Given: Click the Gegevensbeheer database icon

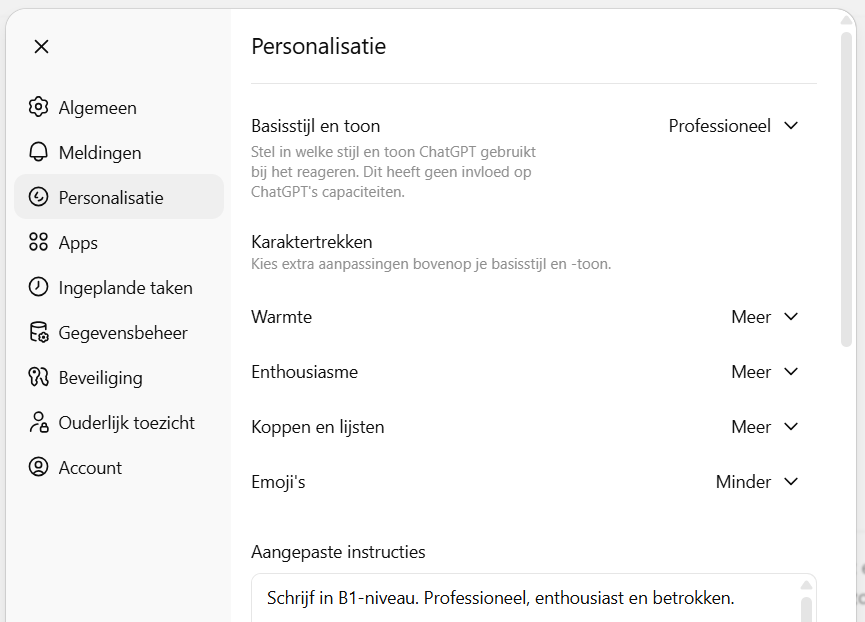Looking at the screenshot, I should [38, 332].
